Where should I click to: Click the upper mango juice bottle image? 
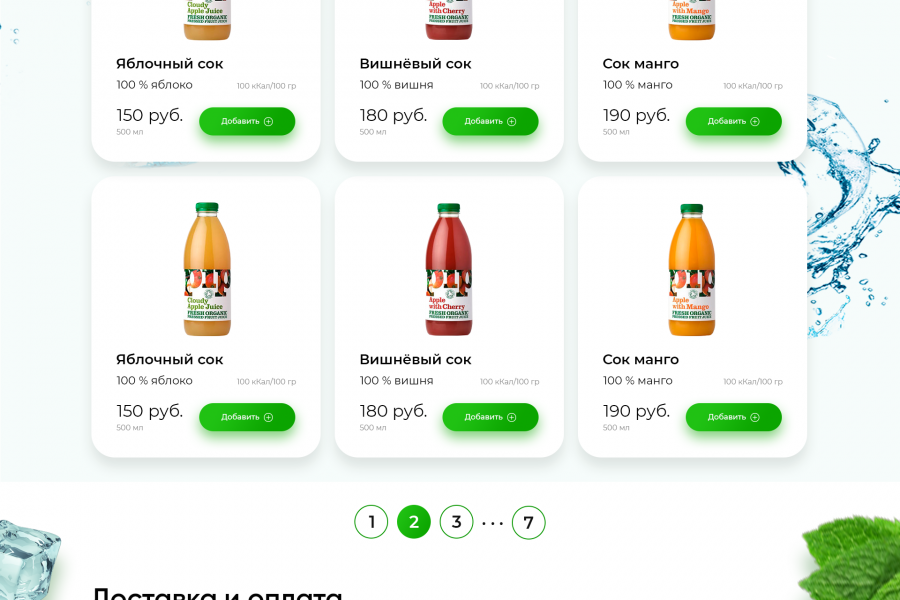692,20
